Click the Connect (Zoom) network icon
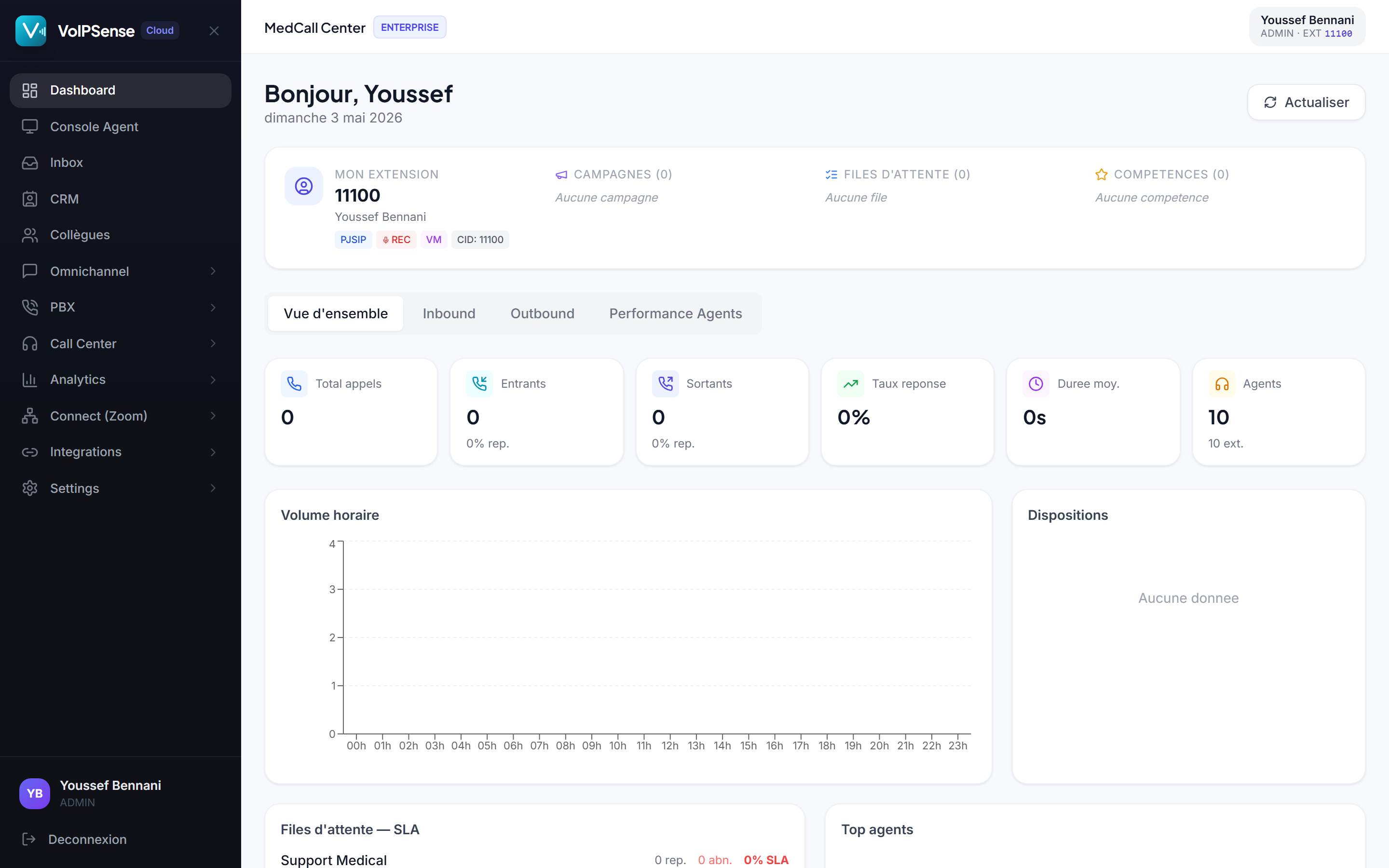Screen dimensions: 1389x868 [x=30, y=416]
